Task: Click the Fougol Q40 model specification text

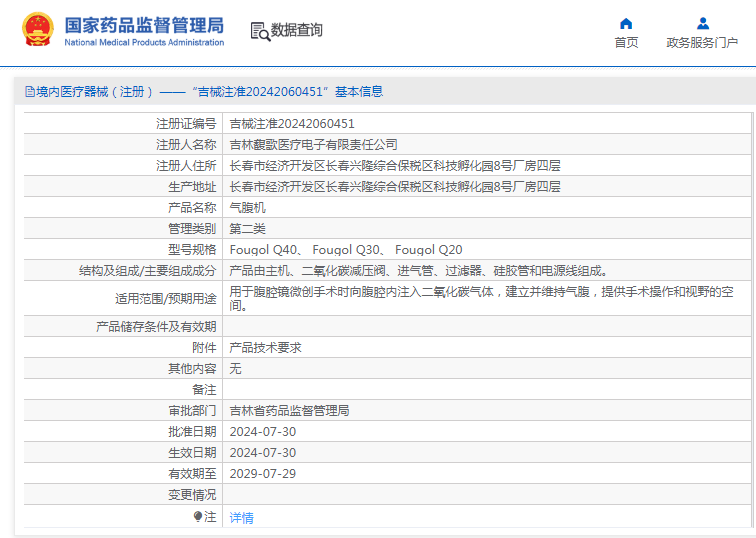Action: point(264,250)
